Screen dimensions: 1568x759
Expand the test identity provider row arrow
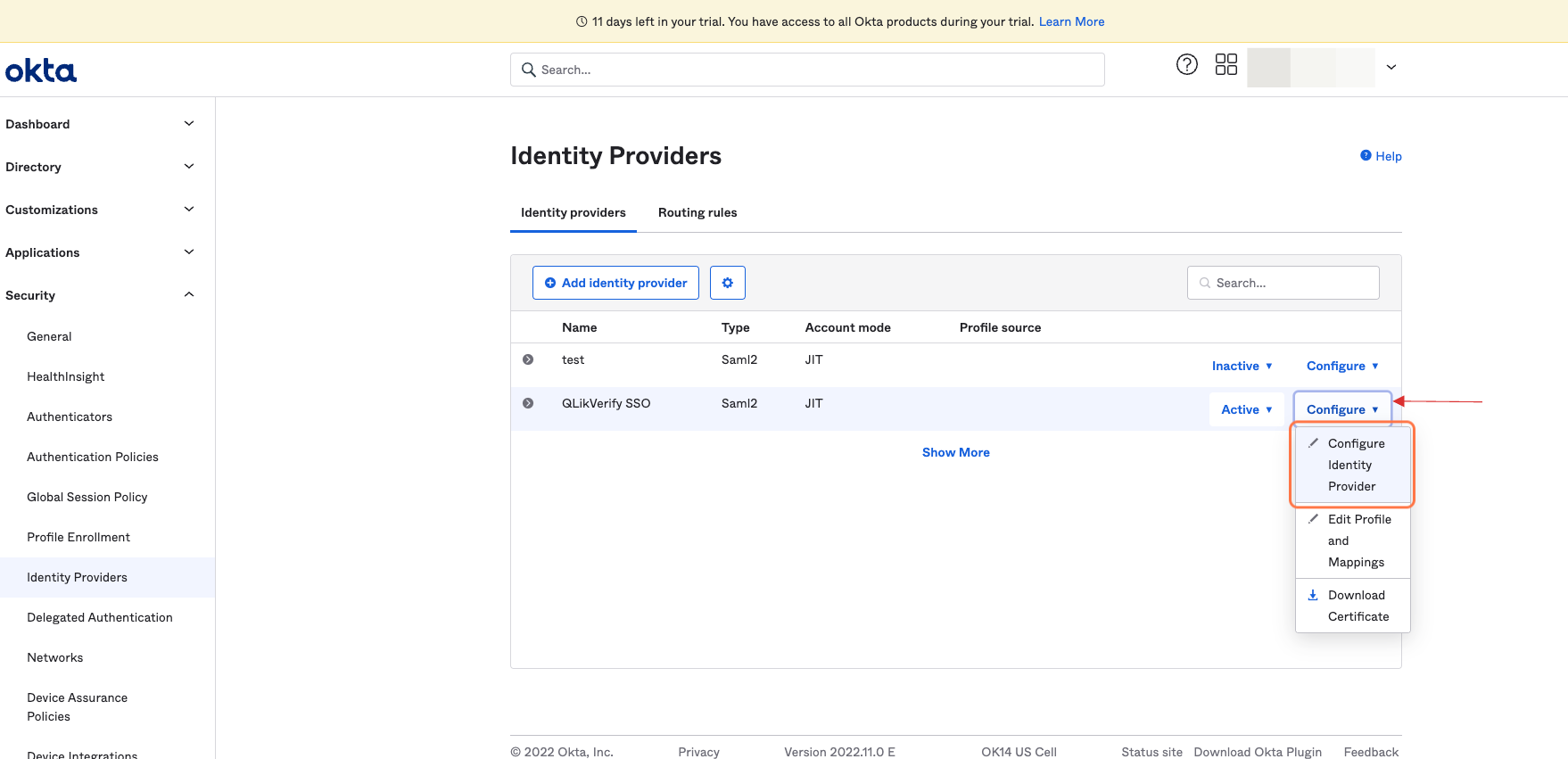tap(528, 359)
